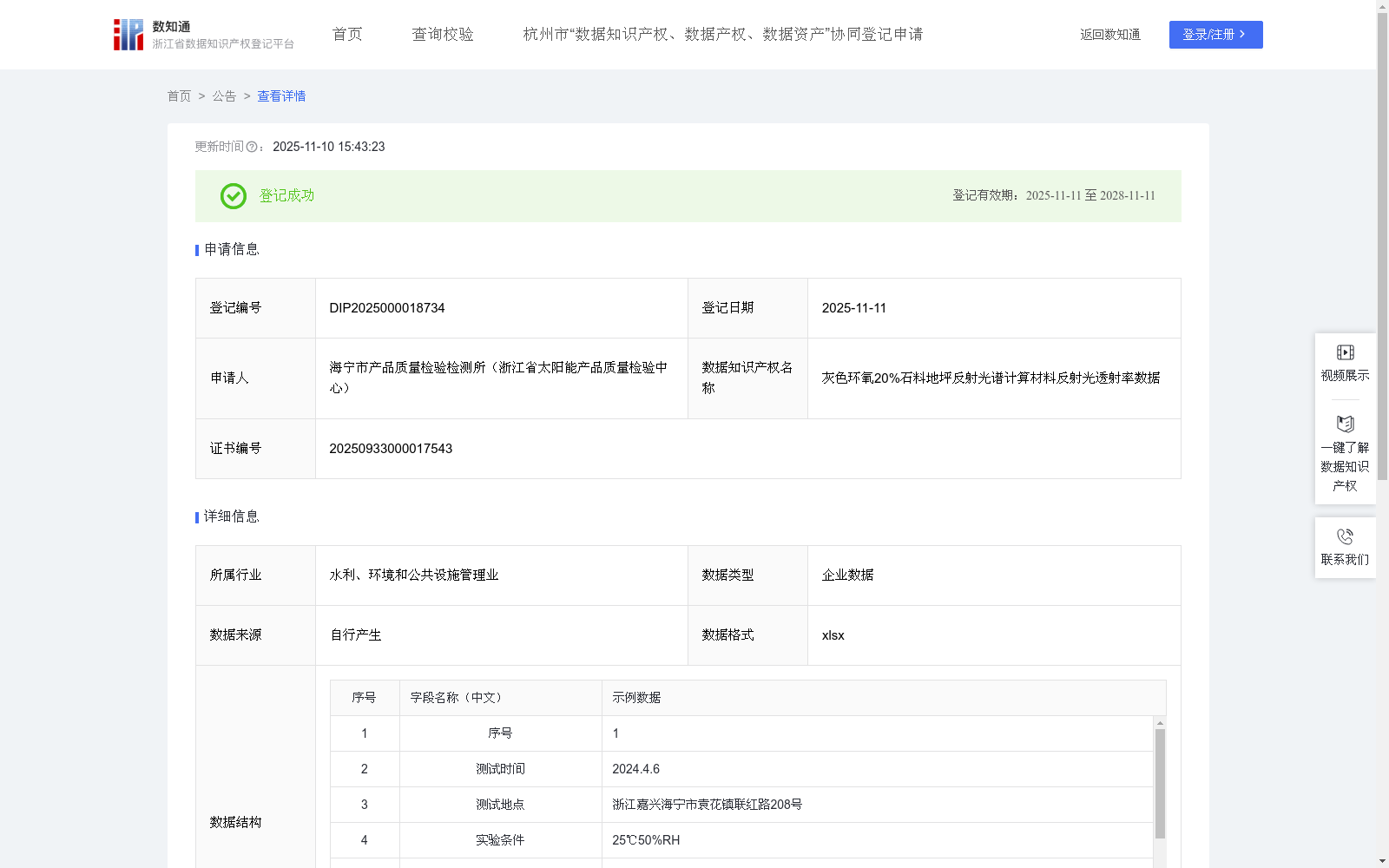Click the arrow inside the 登录/注册 button
The height and width of the screenshot is (868, 1389).
pos(1244,35)
